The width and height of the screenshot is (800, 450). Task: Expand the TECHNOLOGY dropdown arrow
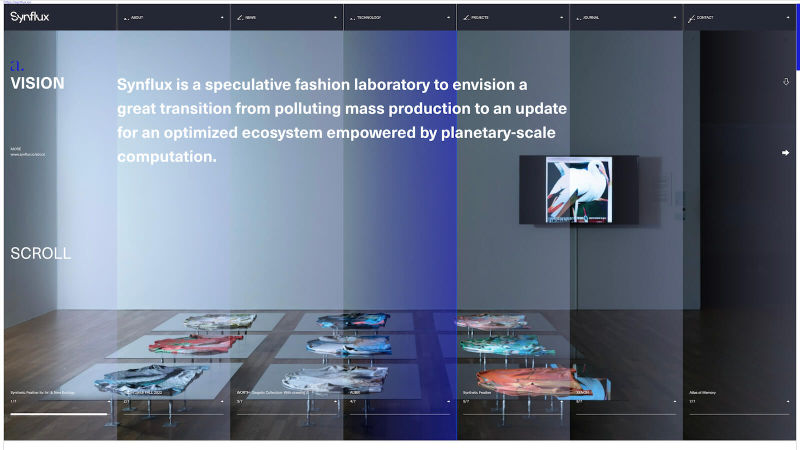[448, 17]
